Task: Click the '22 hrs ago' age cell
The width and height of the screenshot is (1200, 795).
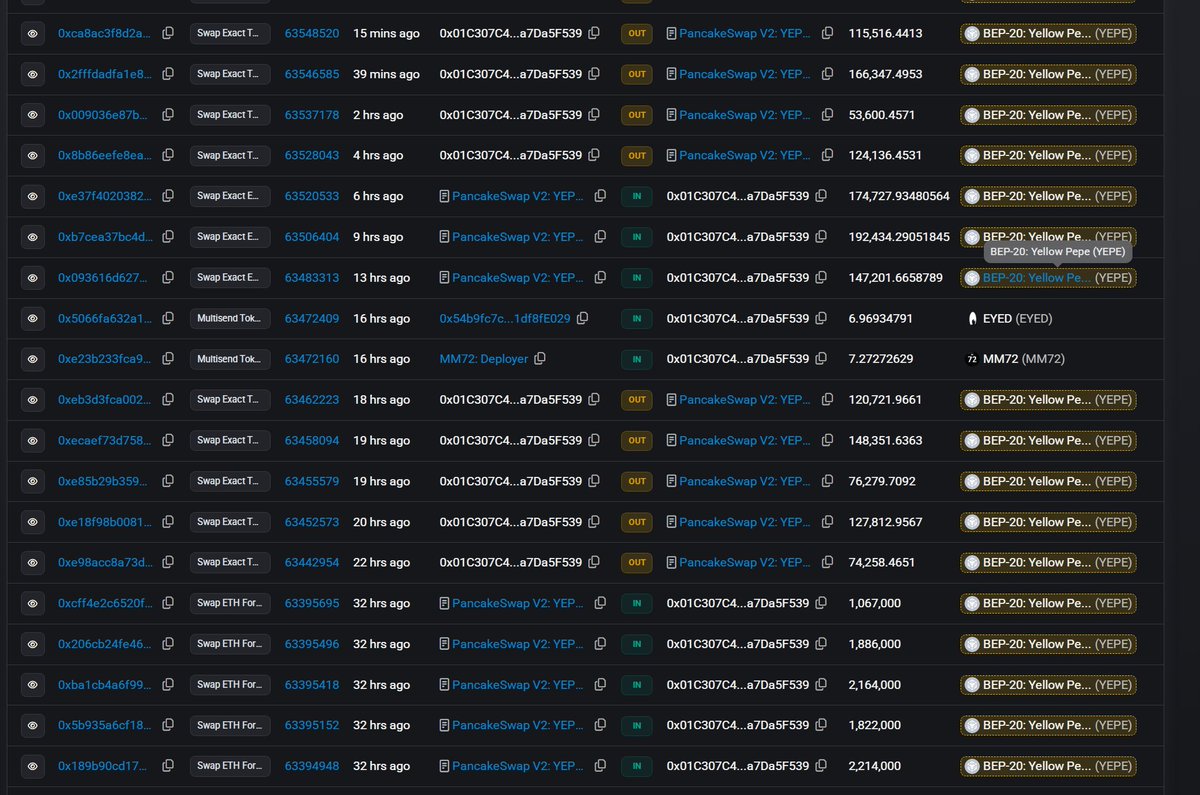Action: [381, 562]
